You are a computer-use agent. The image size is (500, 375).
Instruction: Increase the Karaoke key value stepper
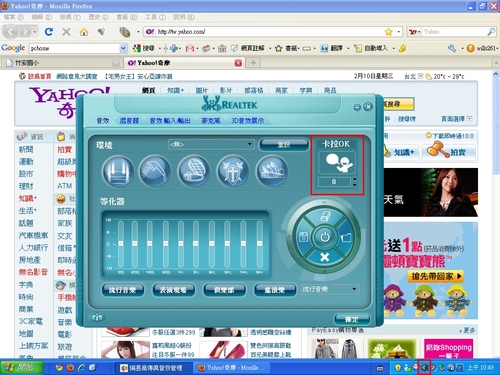(x=355, y=179)
